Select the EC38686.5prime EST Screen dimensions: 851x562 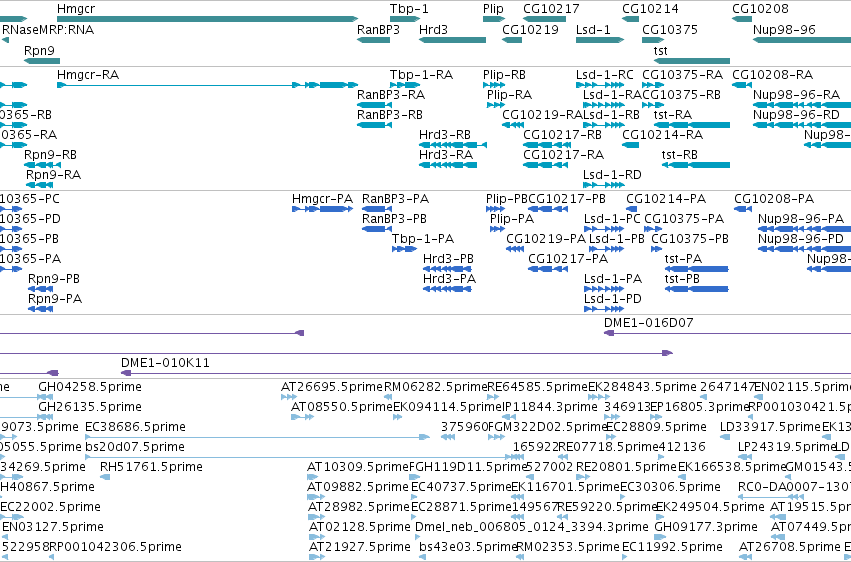pyautogui.click(x=257, y=437)
